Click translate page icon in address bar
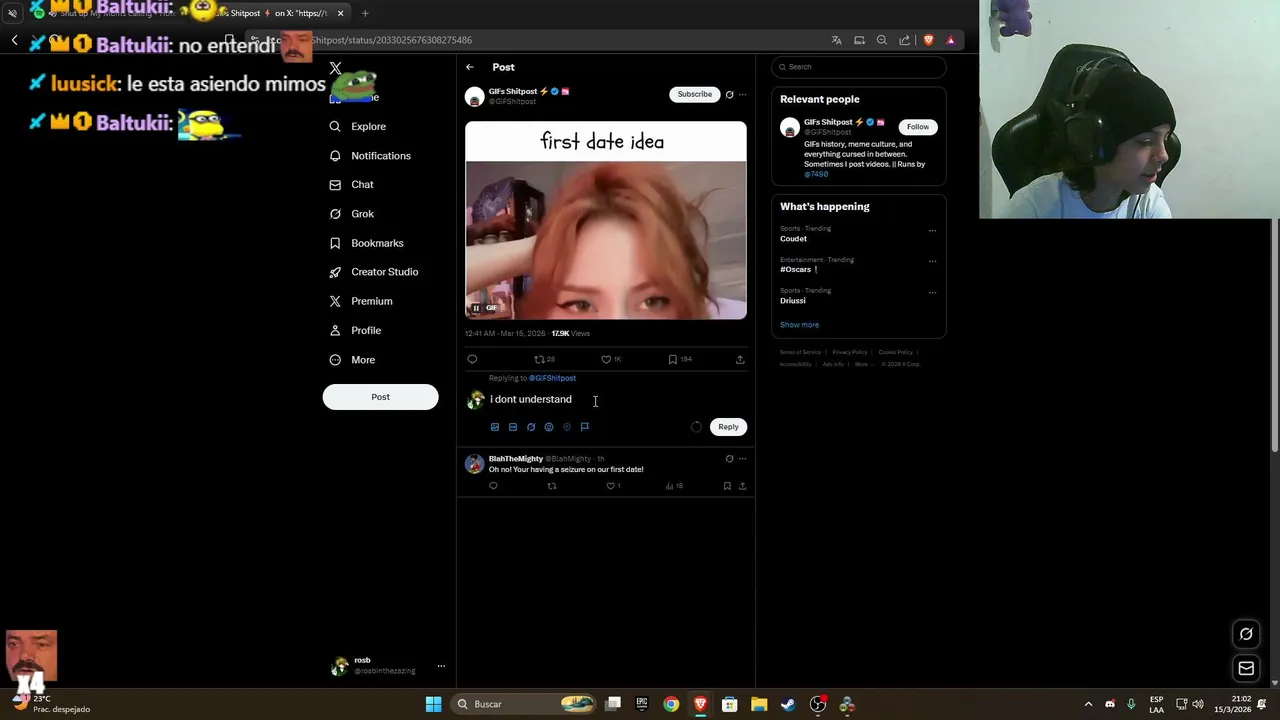The height and width of the screenshot is (720, 1280). coord(836,40)
